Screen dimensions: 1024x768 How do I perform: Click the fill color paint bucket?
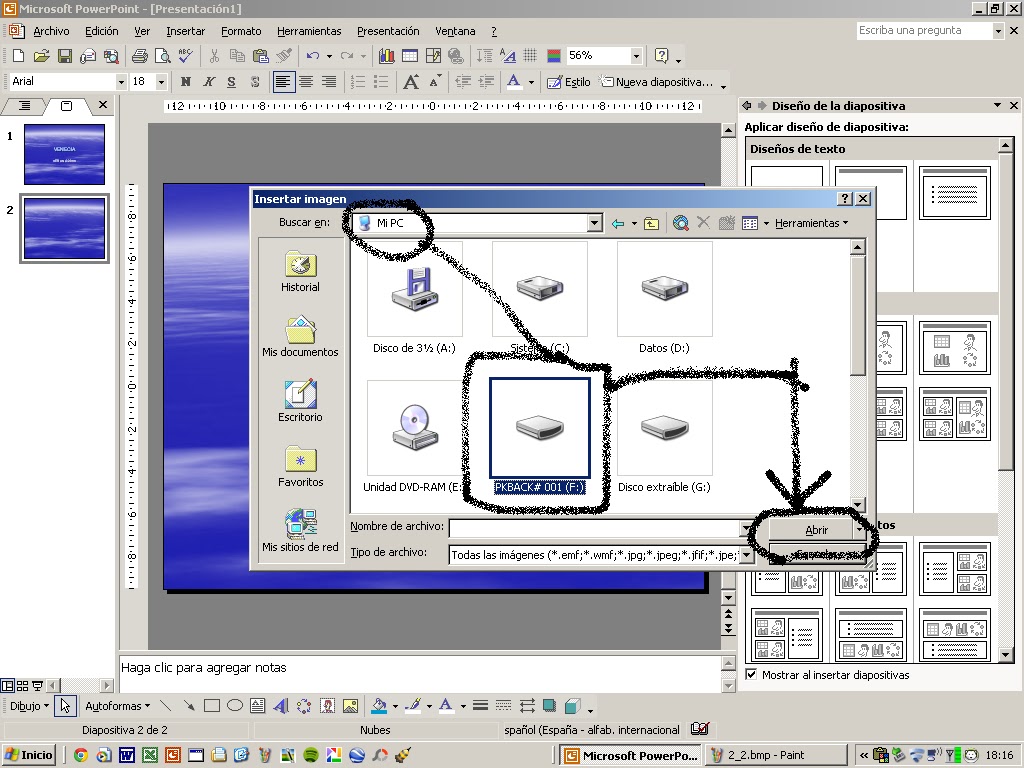pyautogui.click(x=379, y=705)
